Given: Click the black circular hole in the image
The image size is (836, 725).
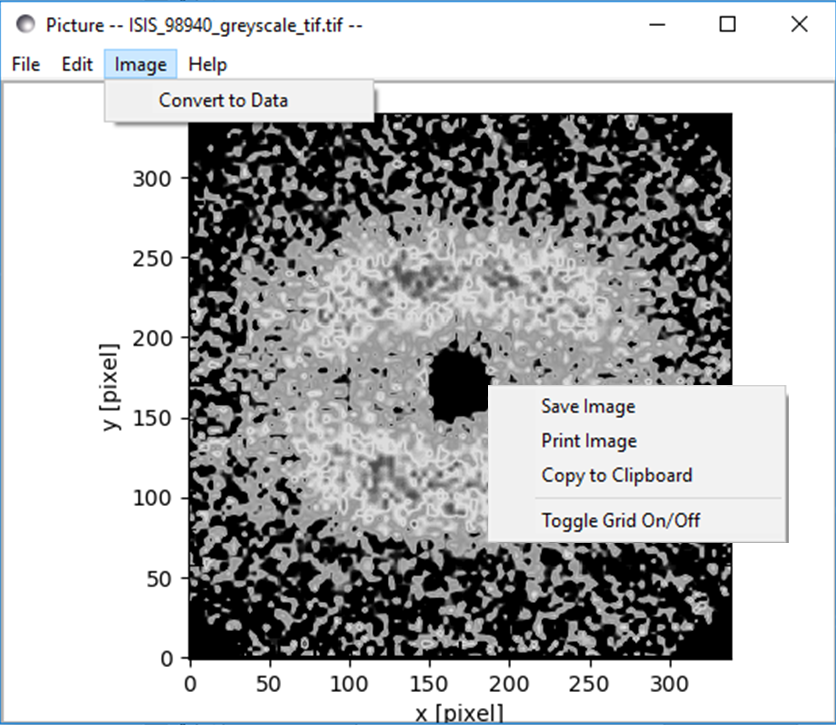Looking at the screenshot, I should 457,385.
